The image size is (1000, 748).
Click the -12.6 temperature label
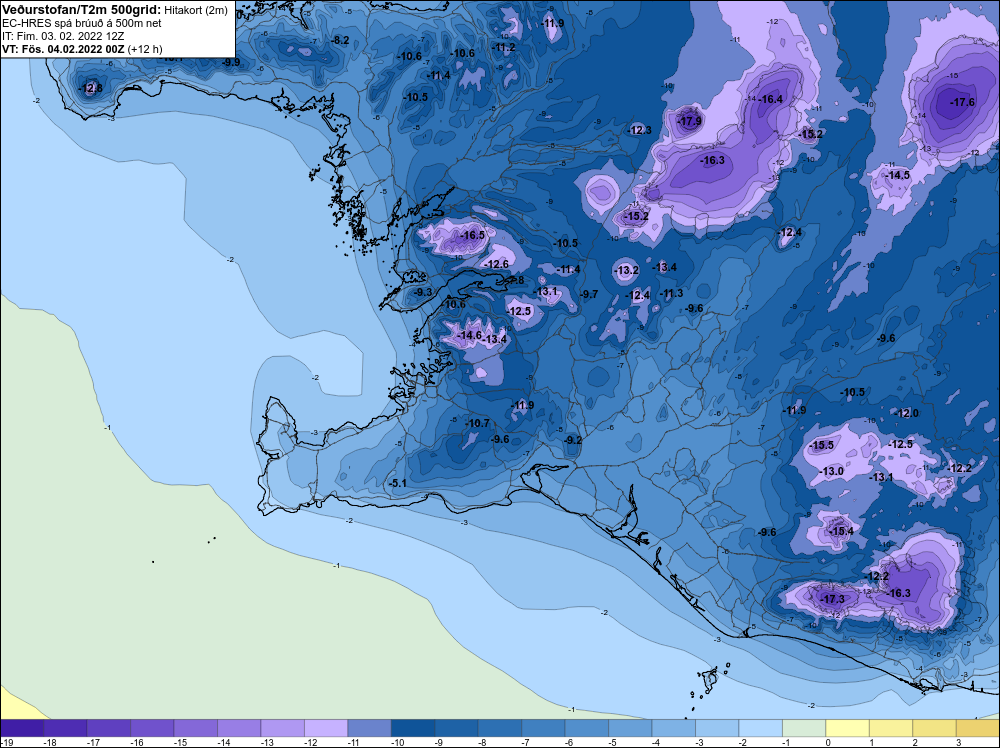(497, 264)
